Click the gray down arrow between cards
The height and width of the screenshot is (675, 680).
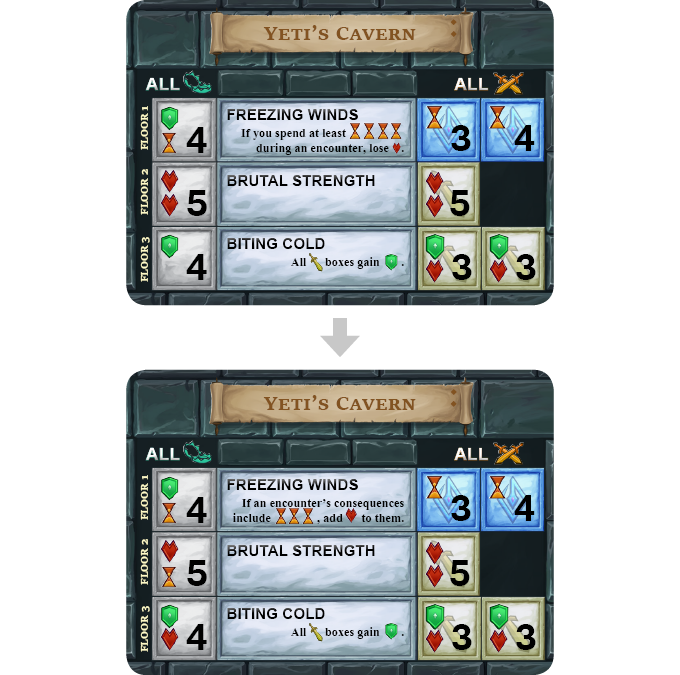[340, 337]
